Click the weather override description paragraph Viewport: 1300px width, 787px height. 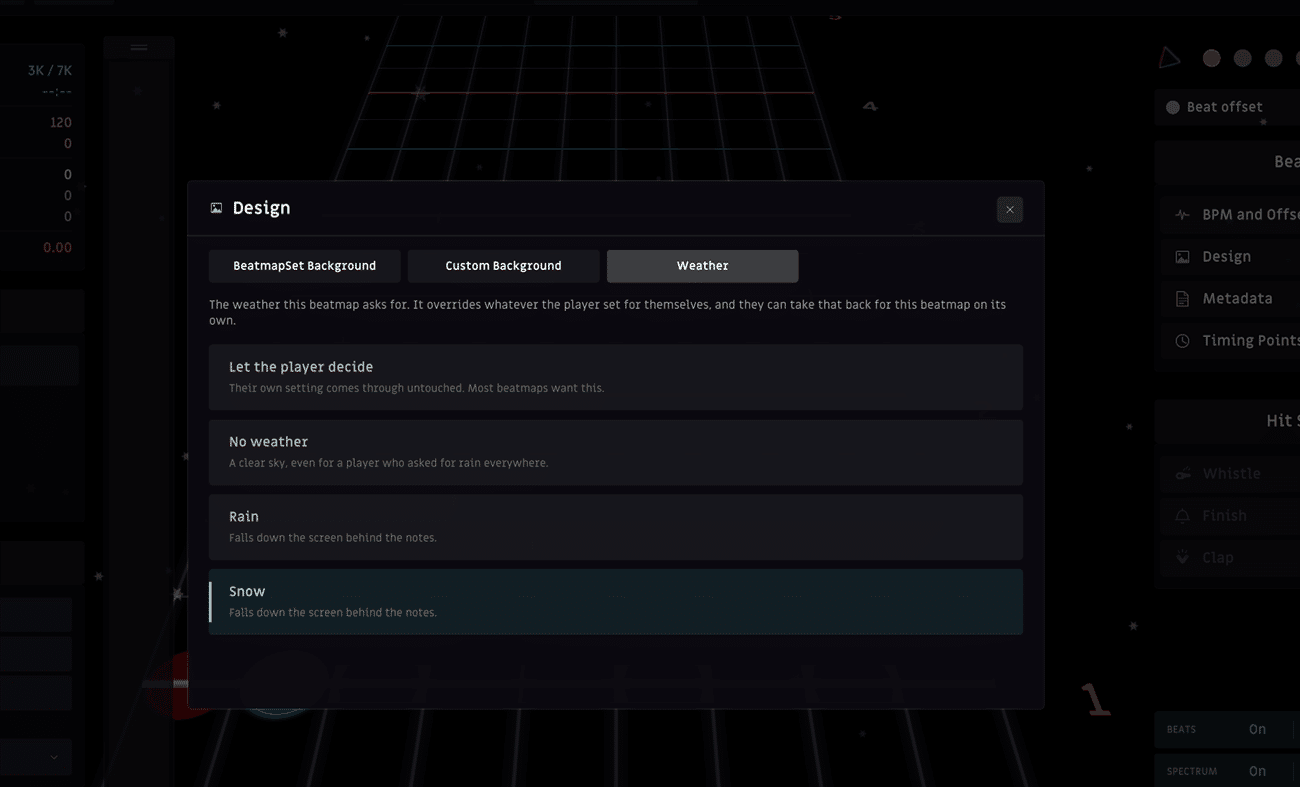[608, 312]
